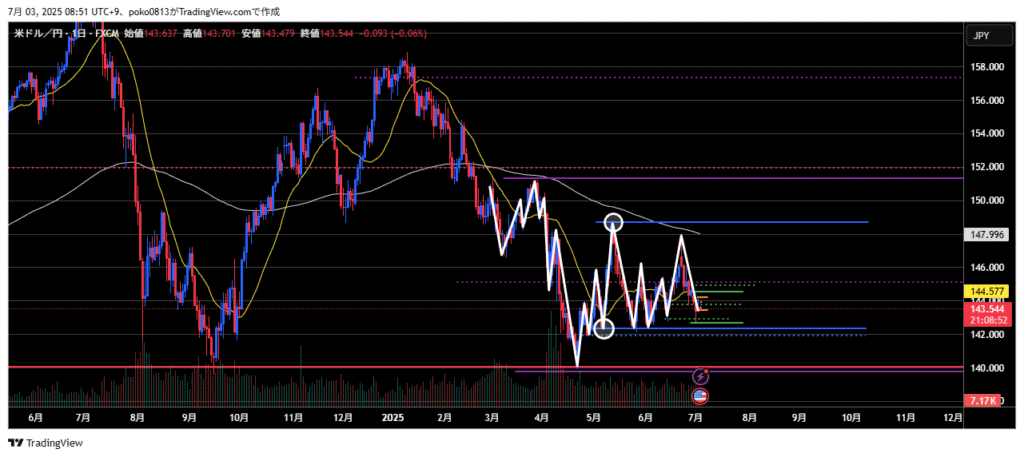Open the JPY currency selector
This screenshot has width=1024, height=457.
pyautogui.click(x=981, y=36)
